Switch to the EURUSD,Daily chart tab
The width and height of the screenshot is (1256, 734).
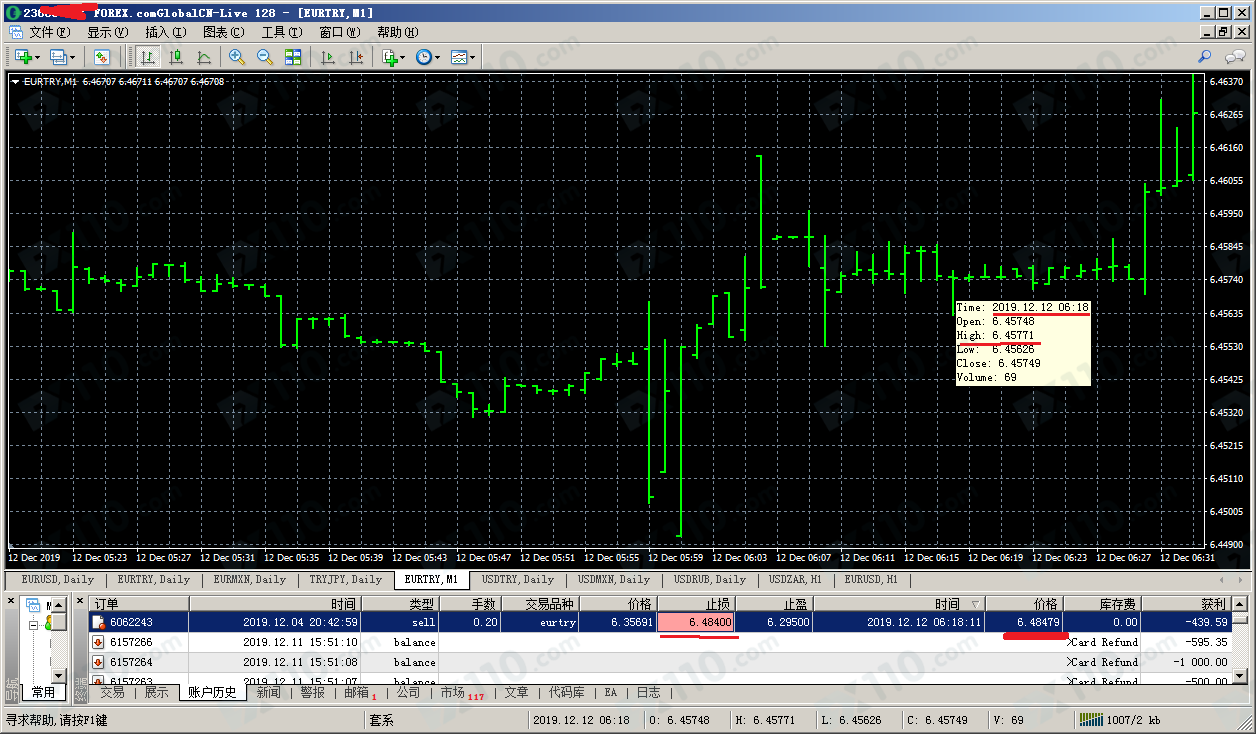point(57,579)
